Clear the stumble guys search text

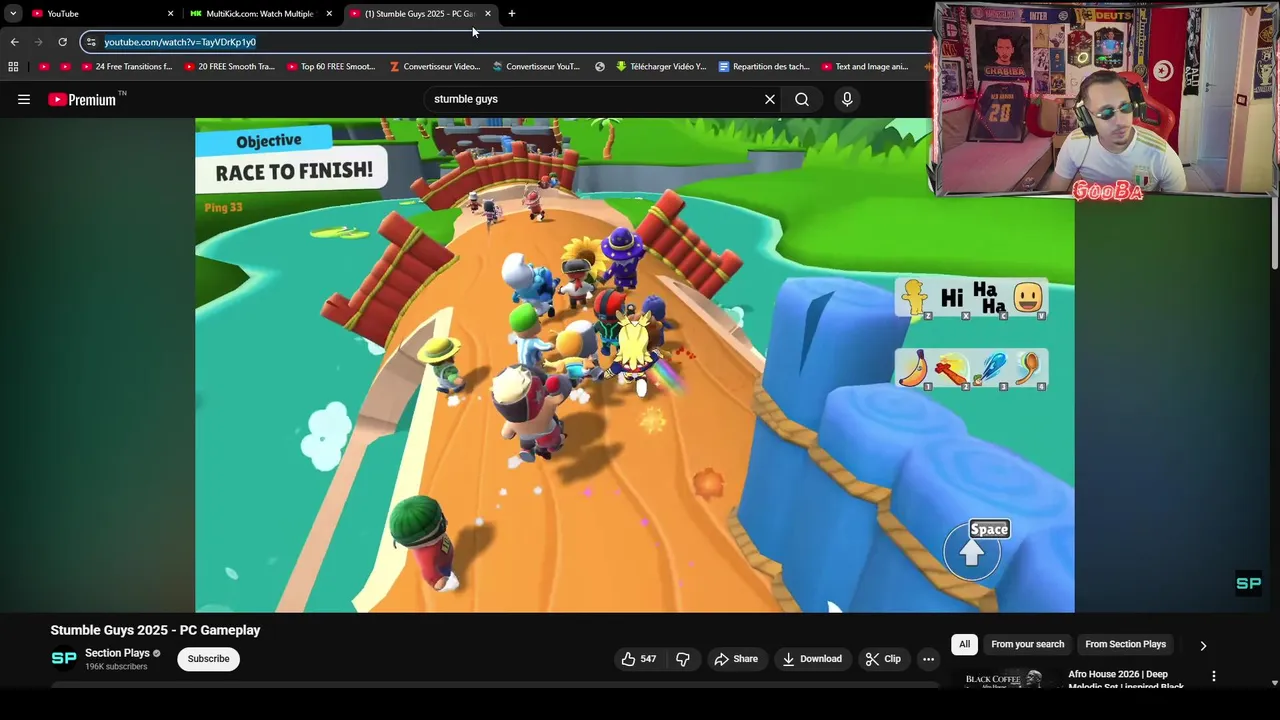[770, 99]
